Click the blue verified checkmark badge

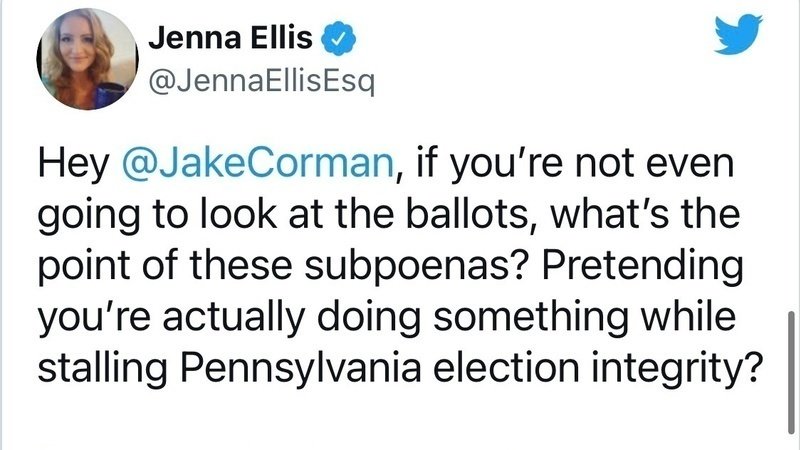[338, 38]
